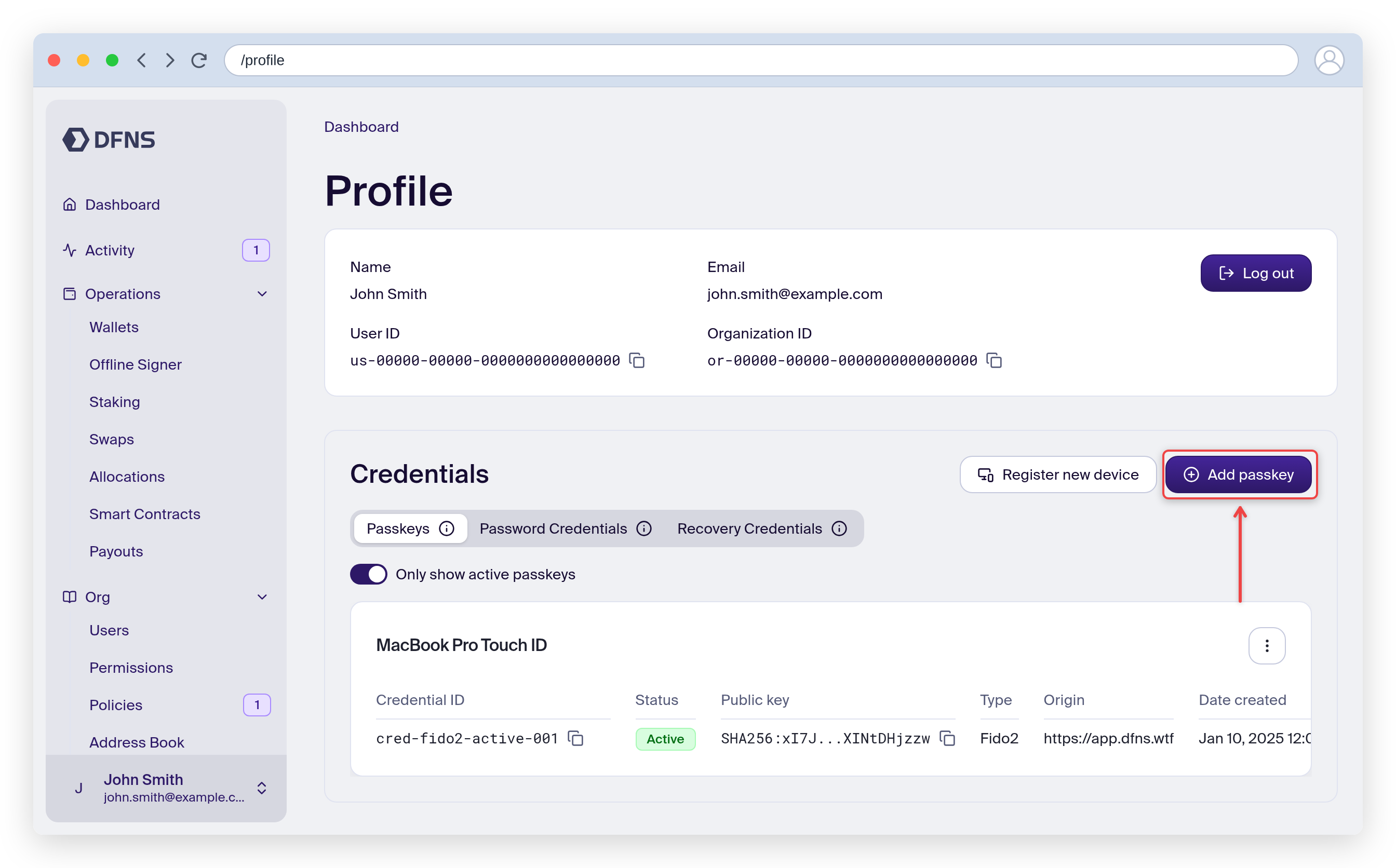Copy the credential ID cred-fido2-active-001

click(575, 738)
